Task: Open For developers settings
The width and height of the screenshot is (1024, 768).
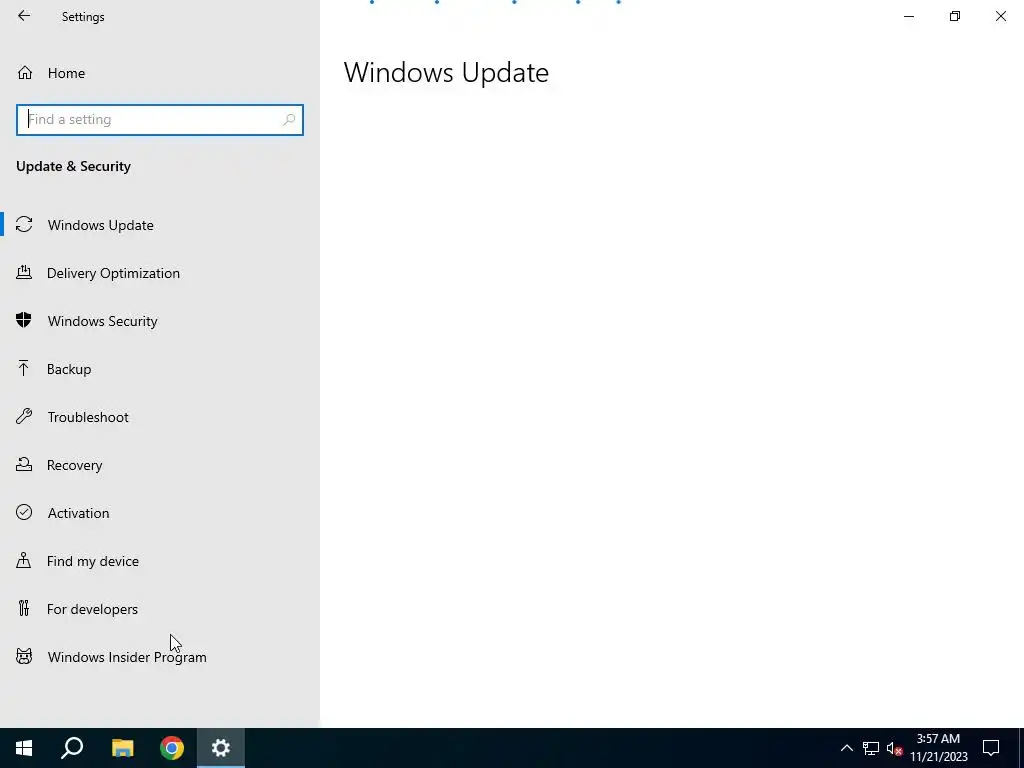Action: 160,609
